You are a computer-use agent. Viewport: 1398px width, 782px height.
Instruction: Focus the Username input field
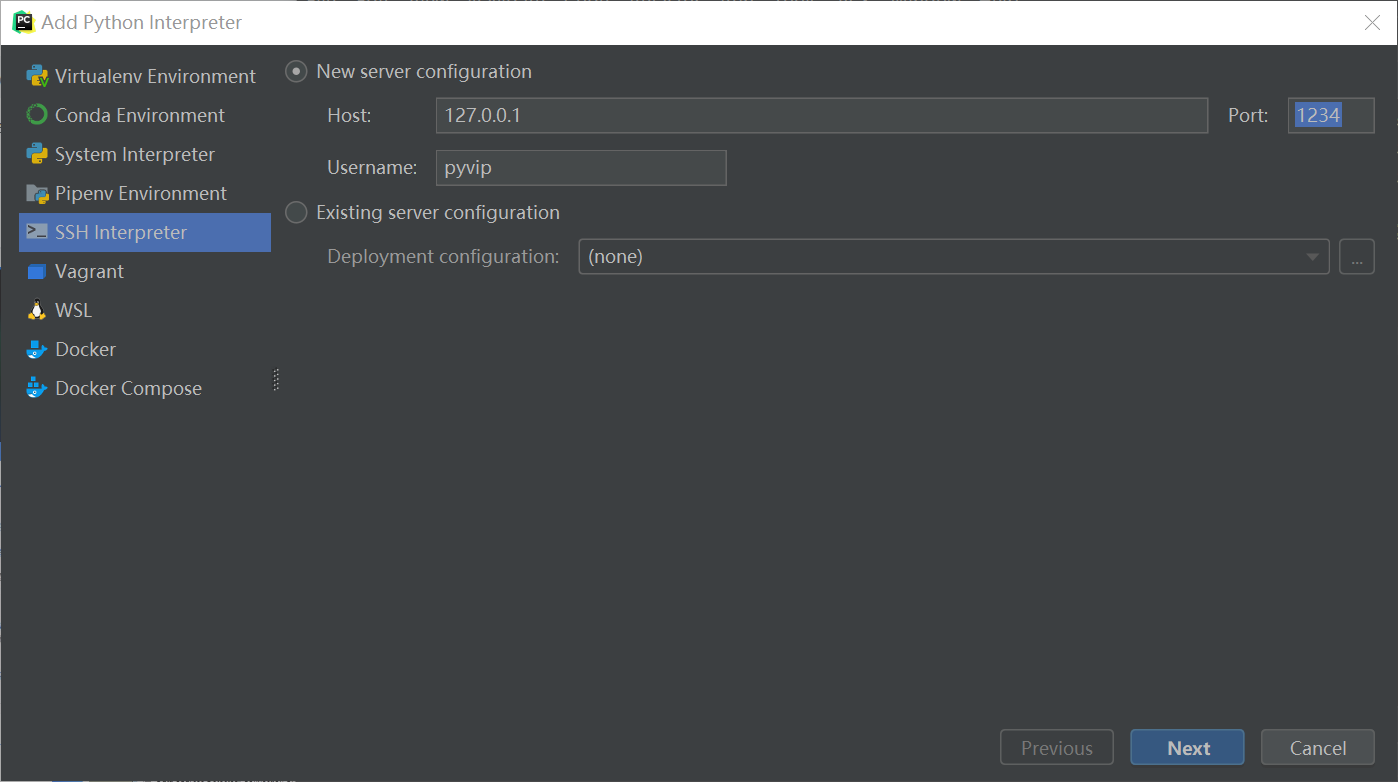581,168
